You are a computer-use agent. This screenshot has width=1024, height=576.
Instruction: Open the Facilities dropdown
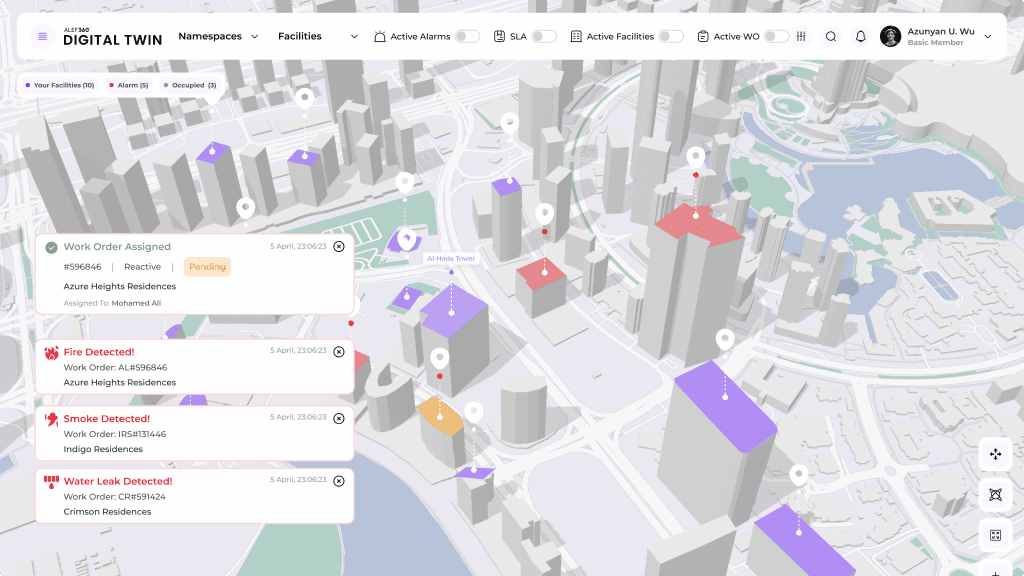coord(317,37)
